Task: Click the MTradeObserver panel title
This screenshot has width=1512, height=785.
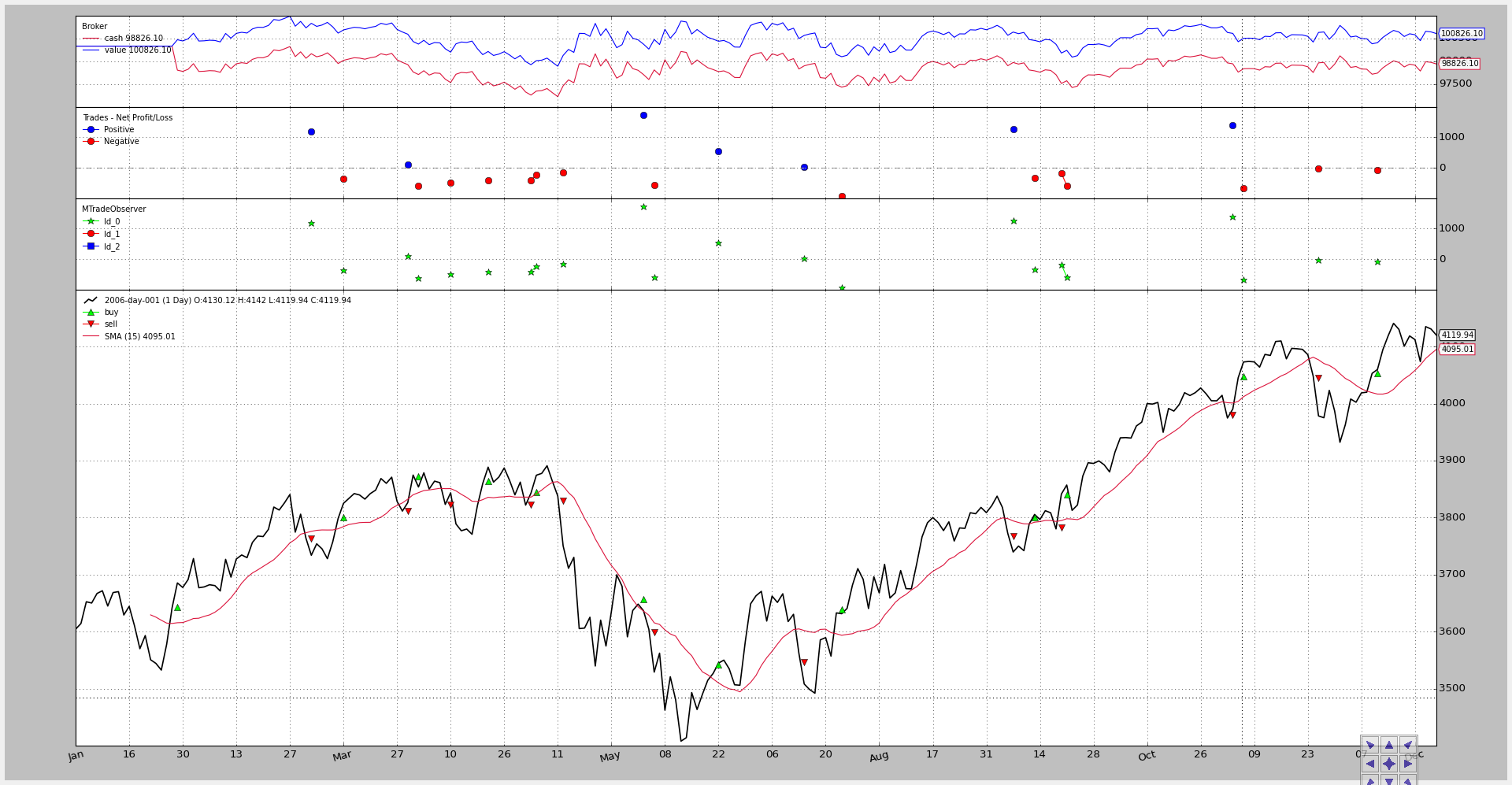Action: [x=114, y=209]
